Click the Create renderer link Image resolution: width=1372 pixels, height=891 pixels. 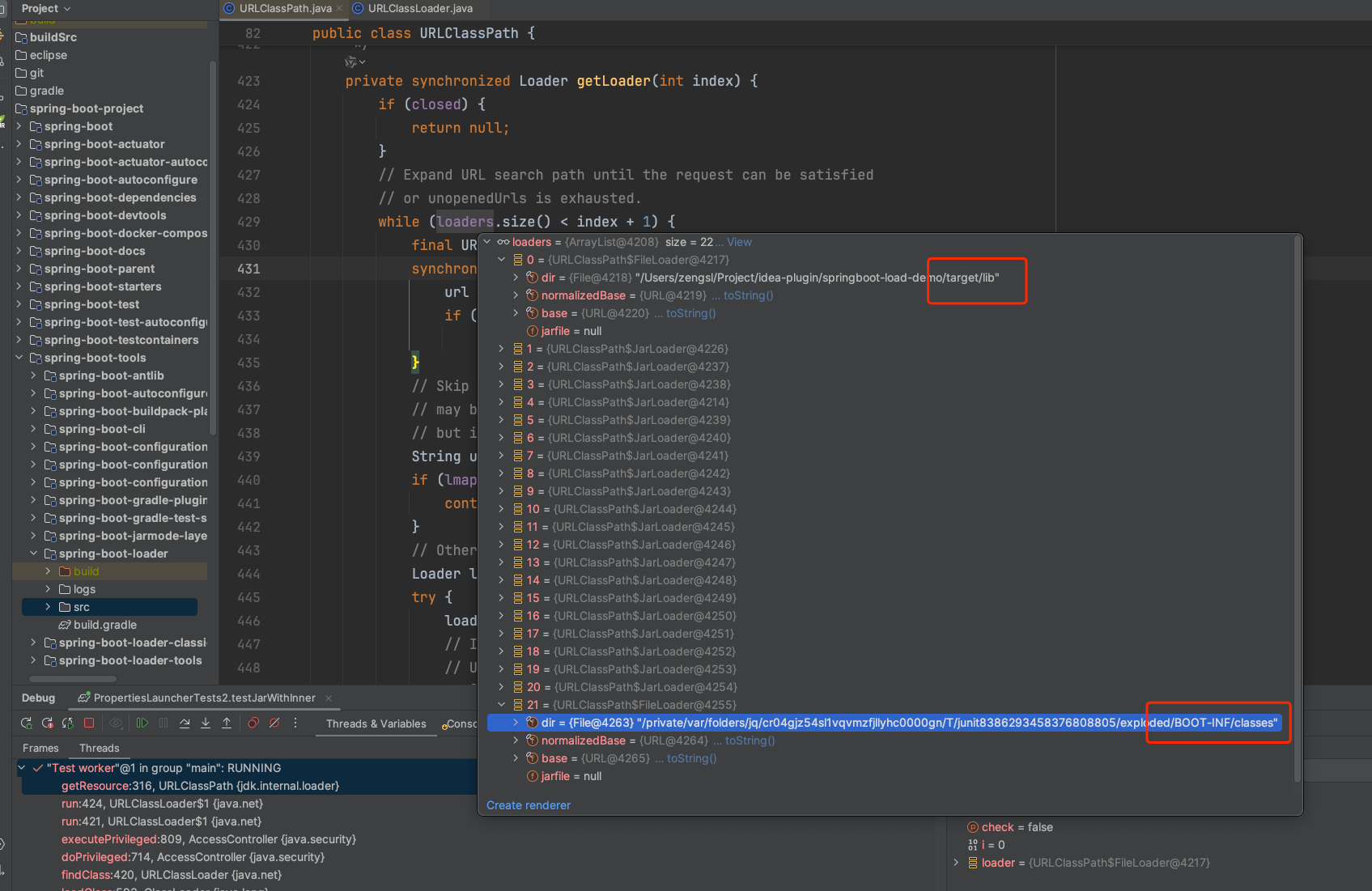[x=528, y=805]
